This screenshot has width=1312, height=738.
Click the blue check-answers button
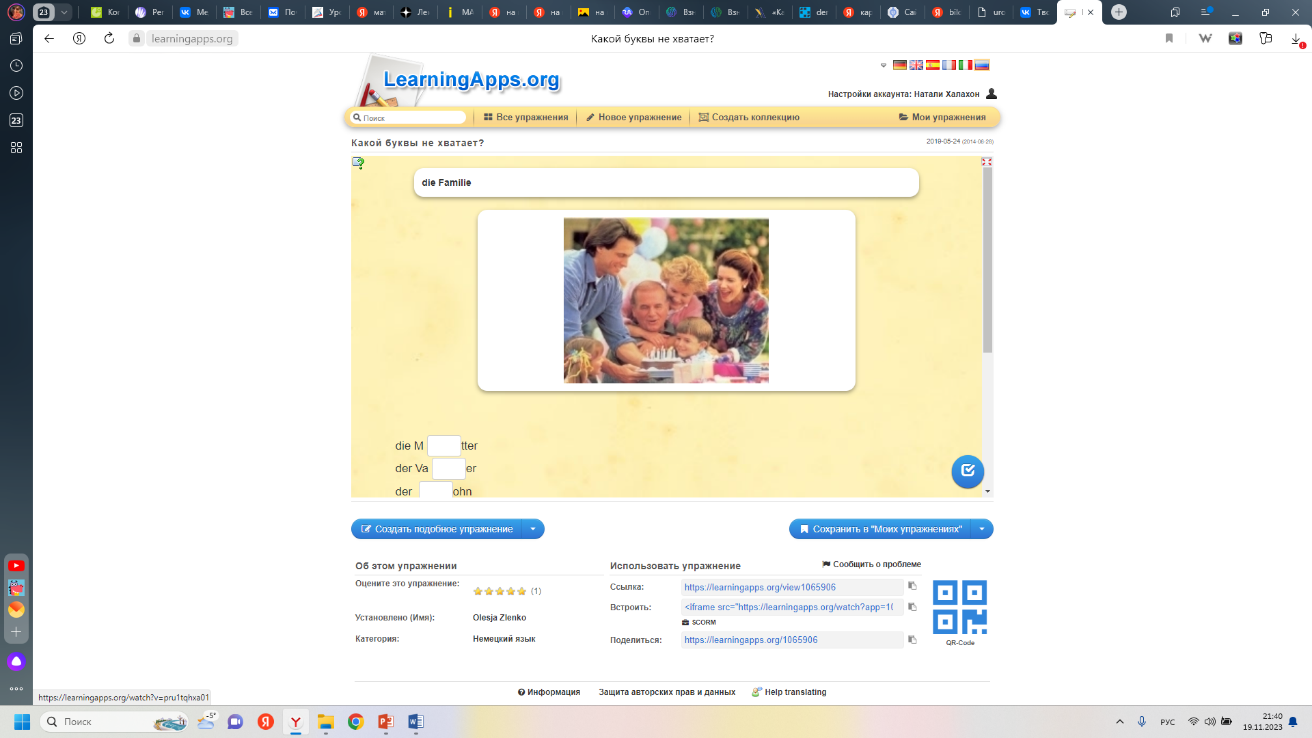point(967,471)
